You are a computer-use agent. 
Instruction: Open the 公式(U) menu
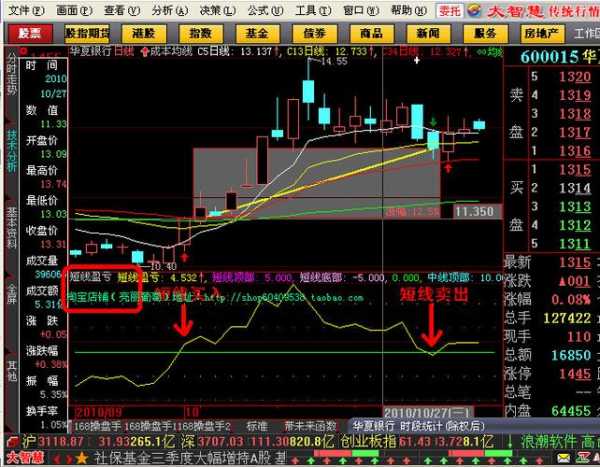265,11
